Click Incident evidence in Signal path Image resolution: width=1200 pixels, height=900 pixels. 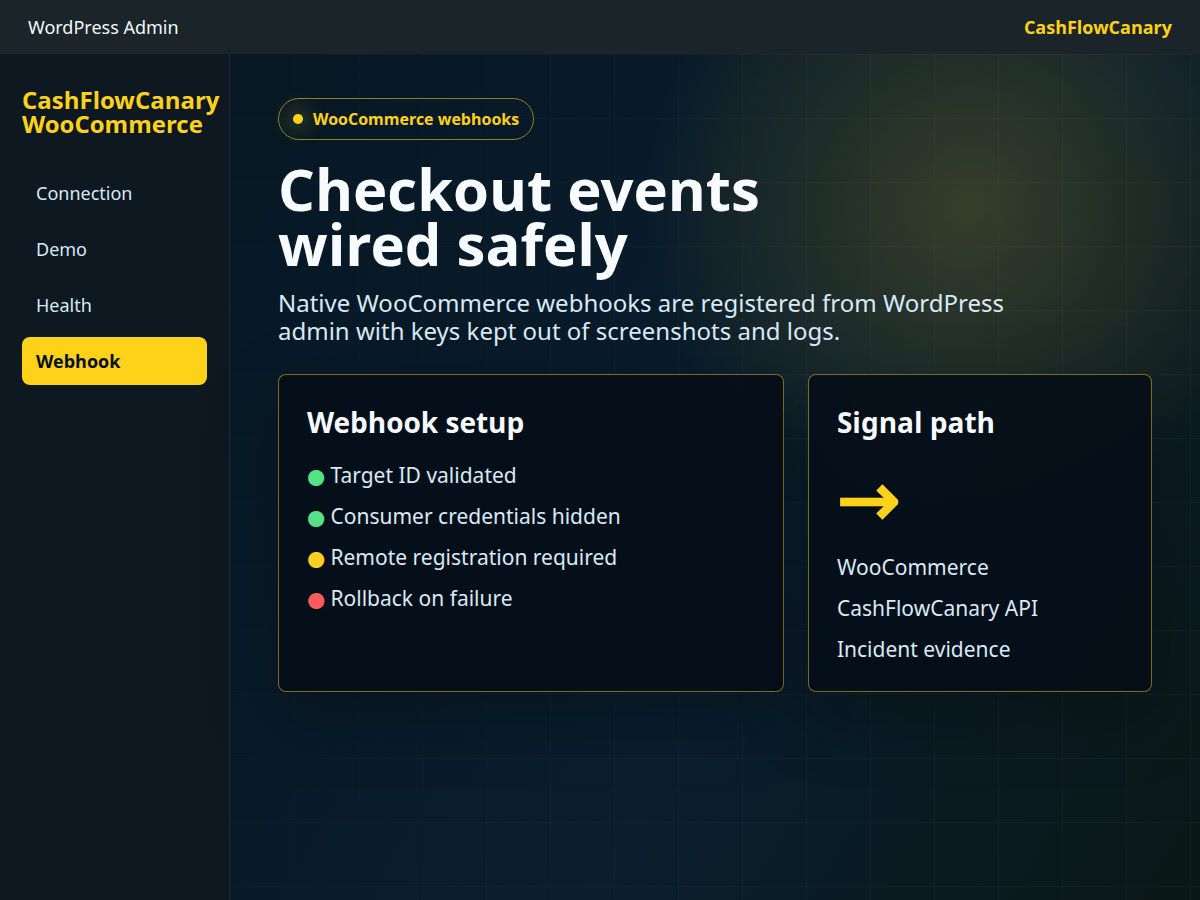tap(923, 650)
